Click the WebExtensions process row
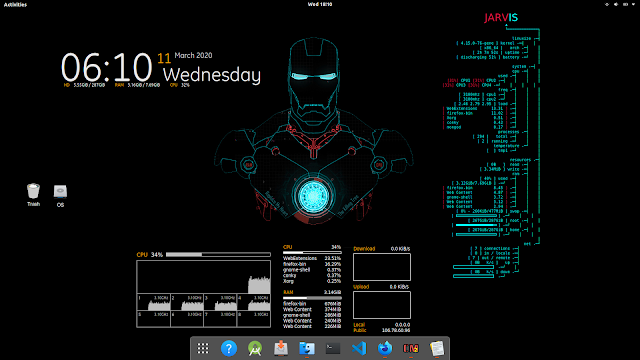Screen dimensions: 640x360 coord(312,258)
